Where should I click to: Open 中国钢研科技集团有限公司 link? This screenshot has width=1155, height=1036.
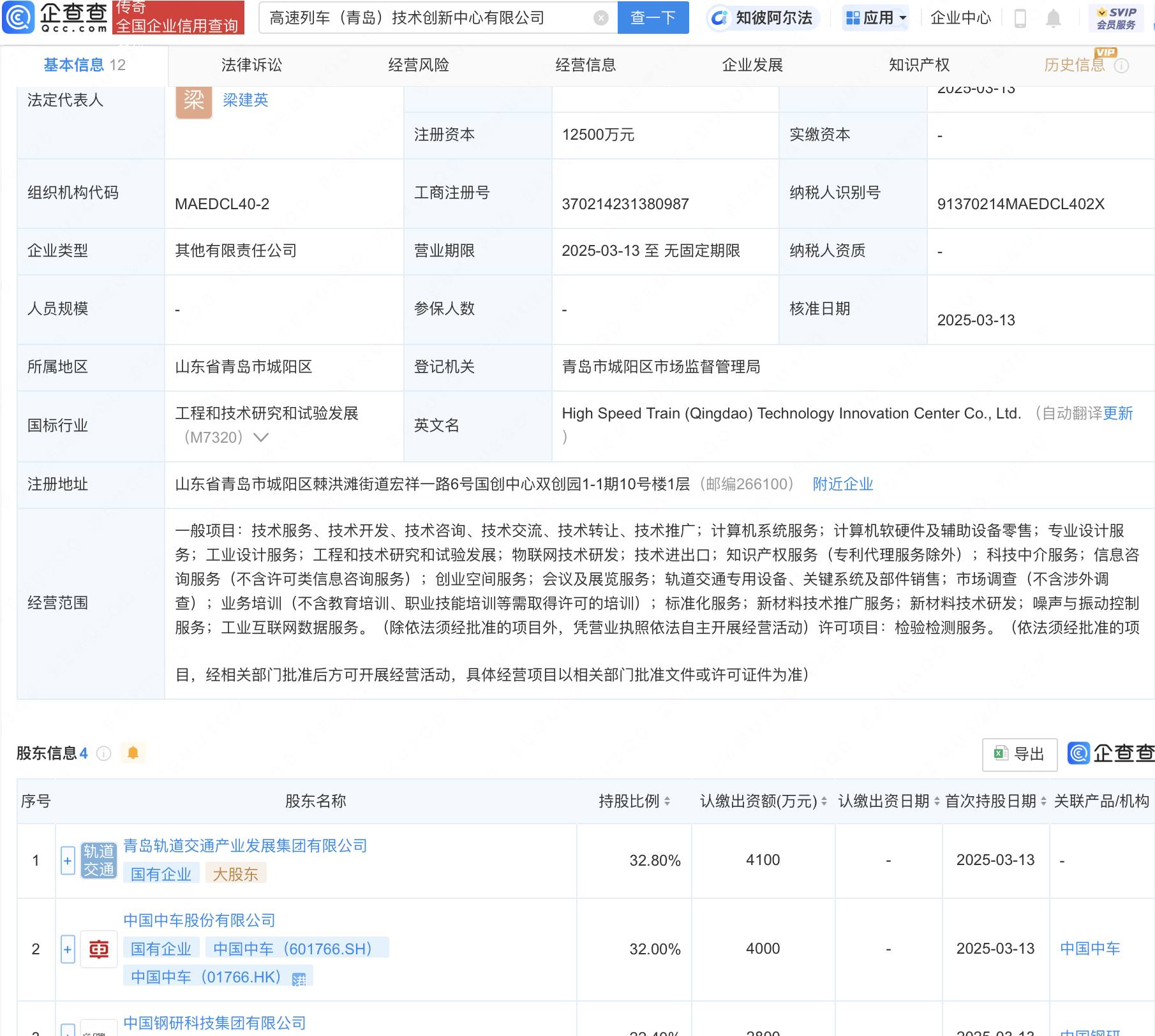click(214, 1023)
